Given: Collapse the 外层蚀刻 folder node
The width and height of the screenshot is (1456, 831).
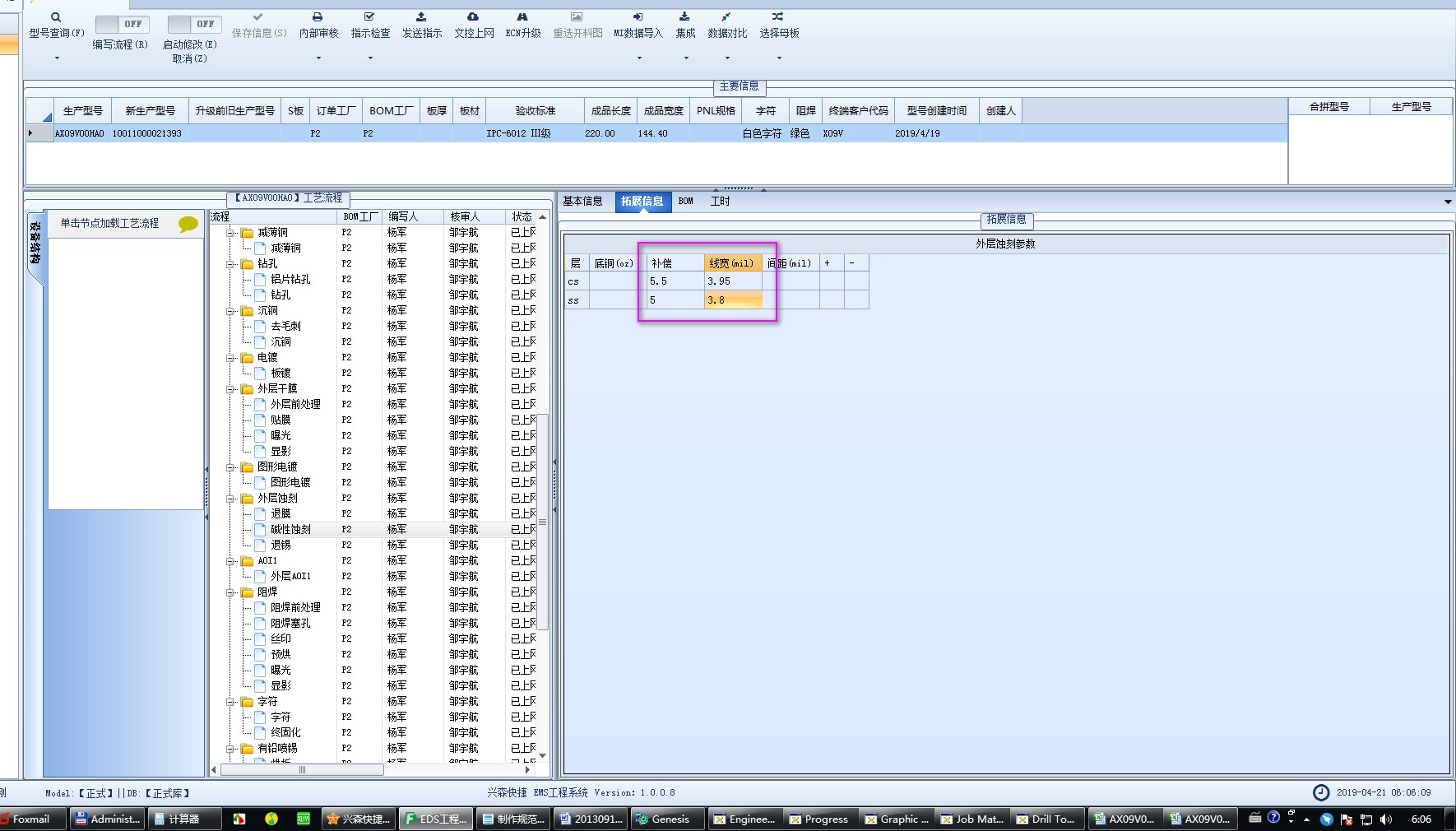Looking at the screenshot, I should pos(230,499).
